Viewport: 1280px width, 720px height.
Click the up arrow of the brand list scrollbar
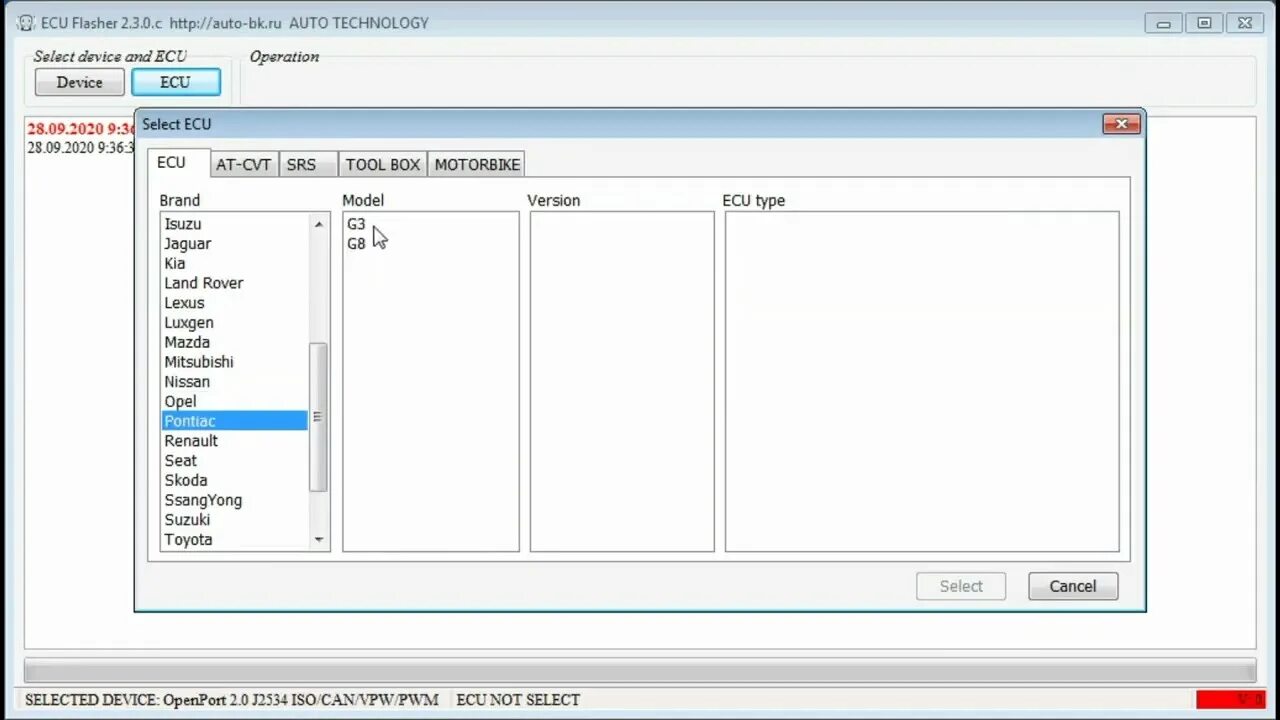(x=318, y=224)
